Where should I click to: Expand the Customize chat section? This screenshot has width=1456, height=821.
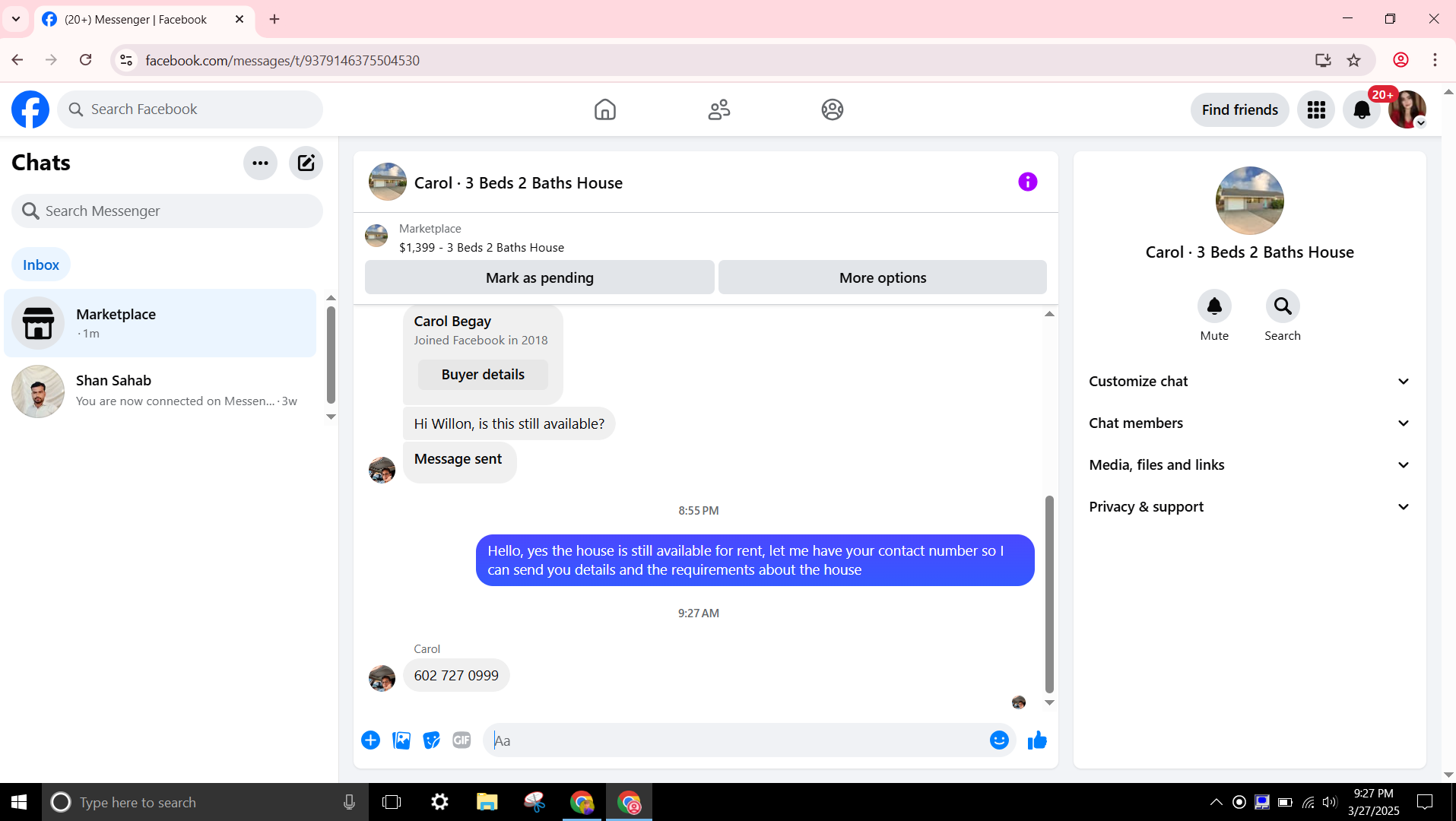[x=1249, y=382]
